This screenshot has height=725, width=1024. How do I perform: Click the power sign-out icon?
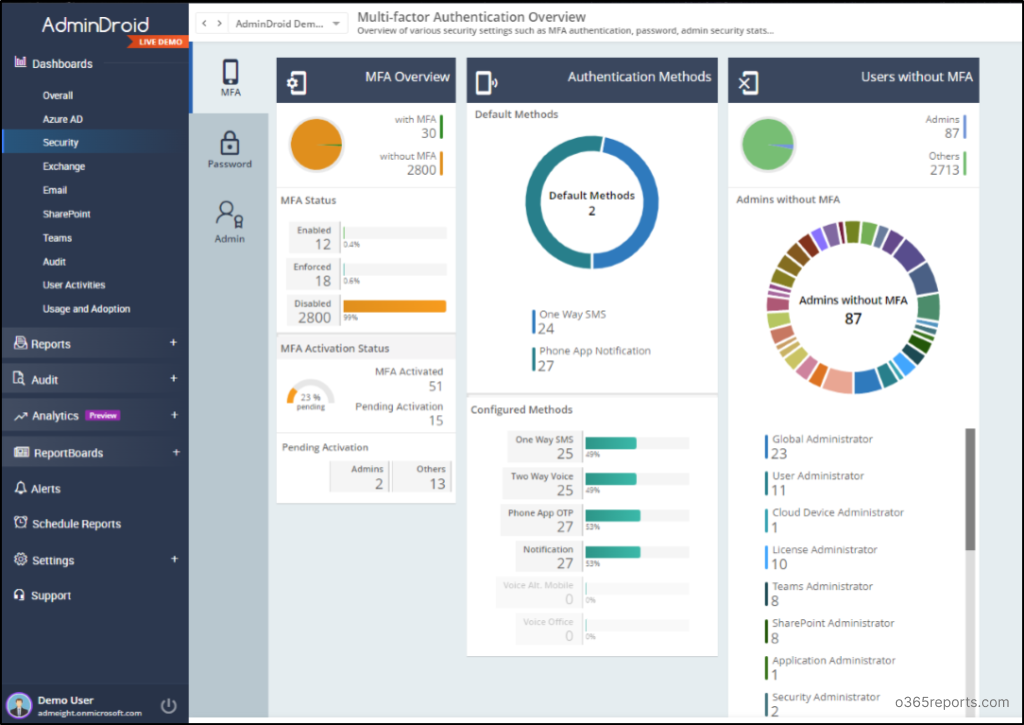[x=168, y=705]
